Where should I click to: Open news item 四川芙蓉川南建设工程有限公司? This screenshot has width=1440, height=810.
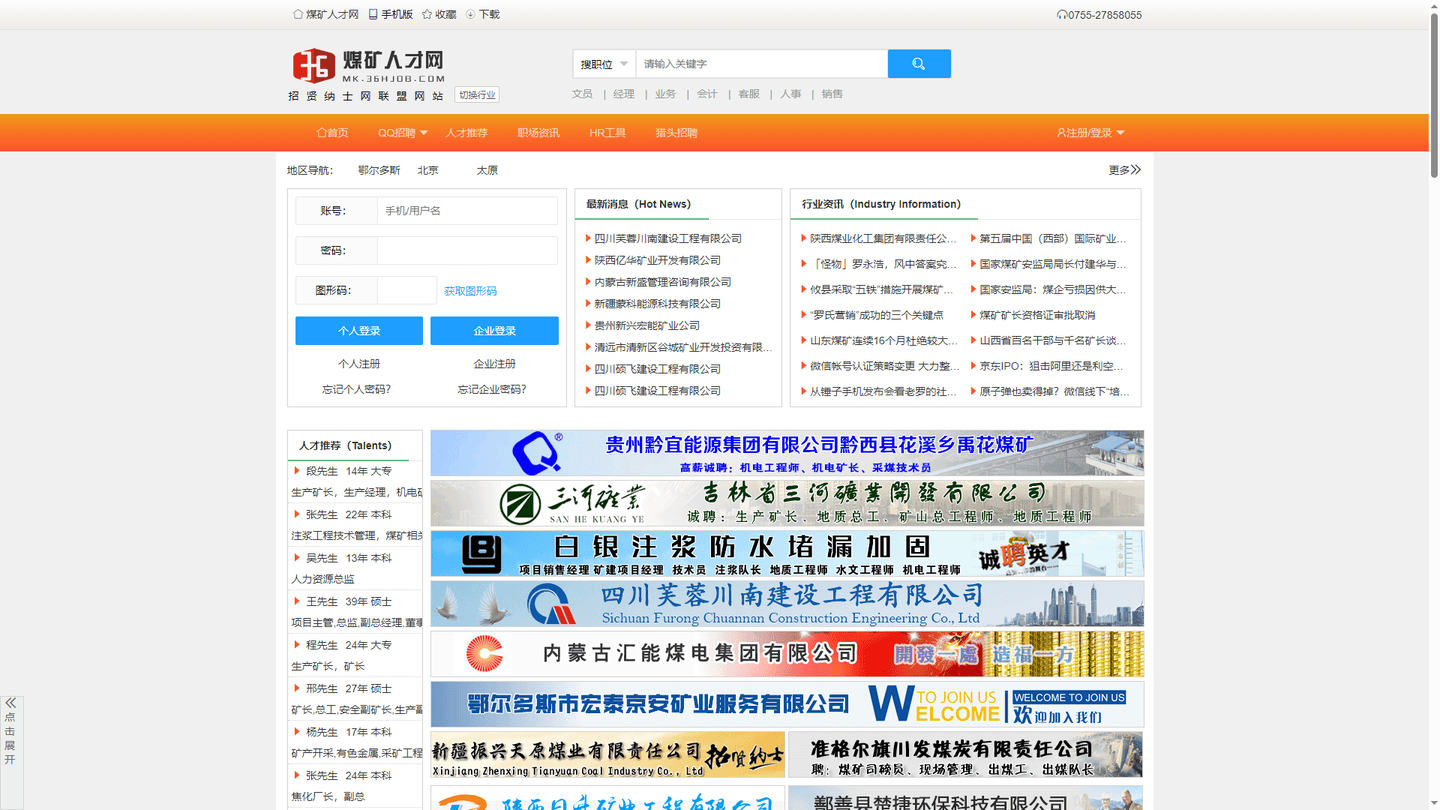tap(668, 238)
